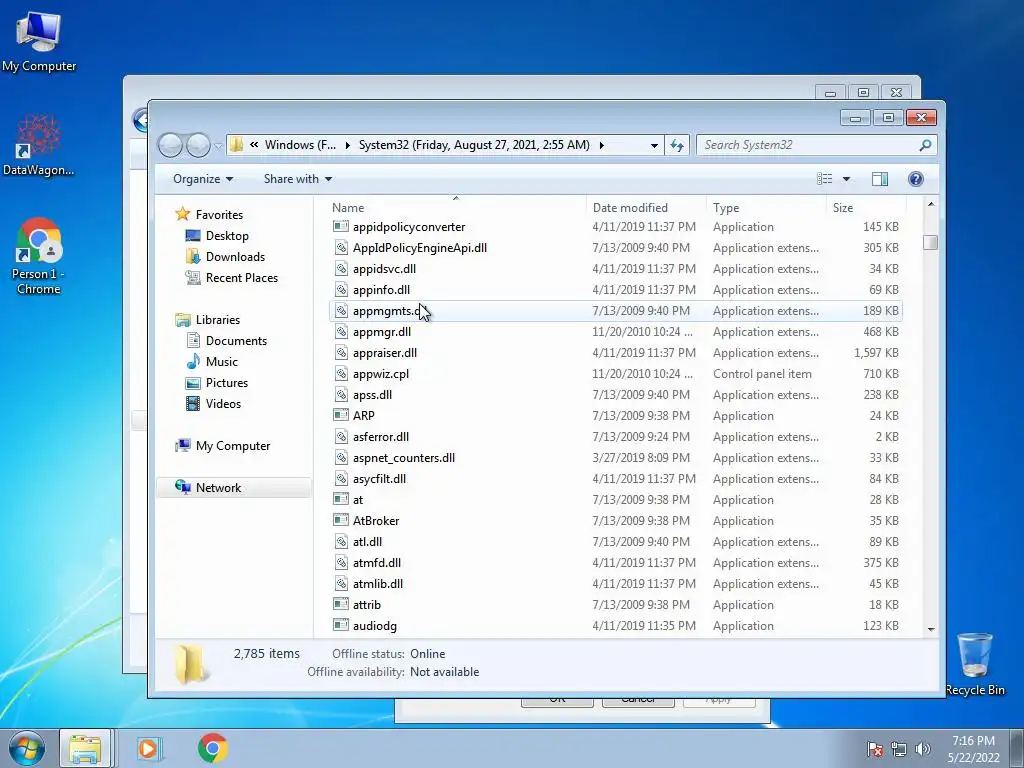
Task: Expand the System32 breadcrumb arrow
Action: coord(601,145)
